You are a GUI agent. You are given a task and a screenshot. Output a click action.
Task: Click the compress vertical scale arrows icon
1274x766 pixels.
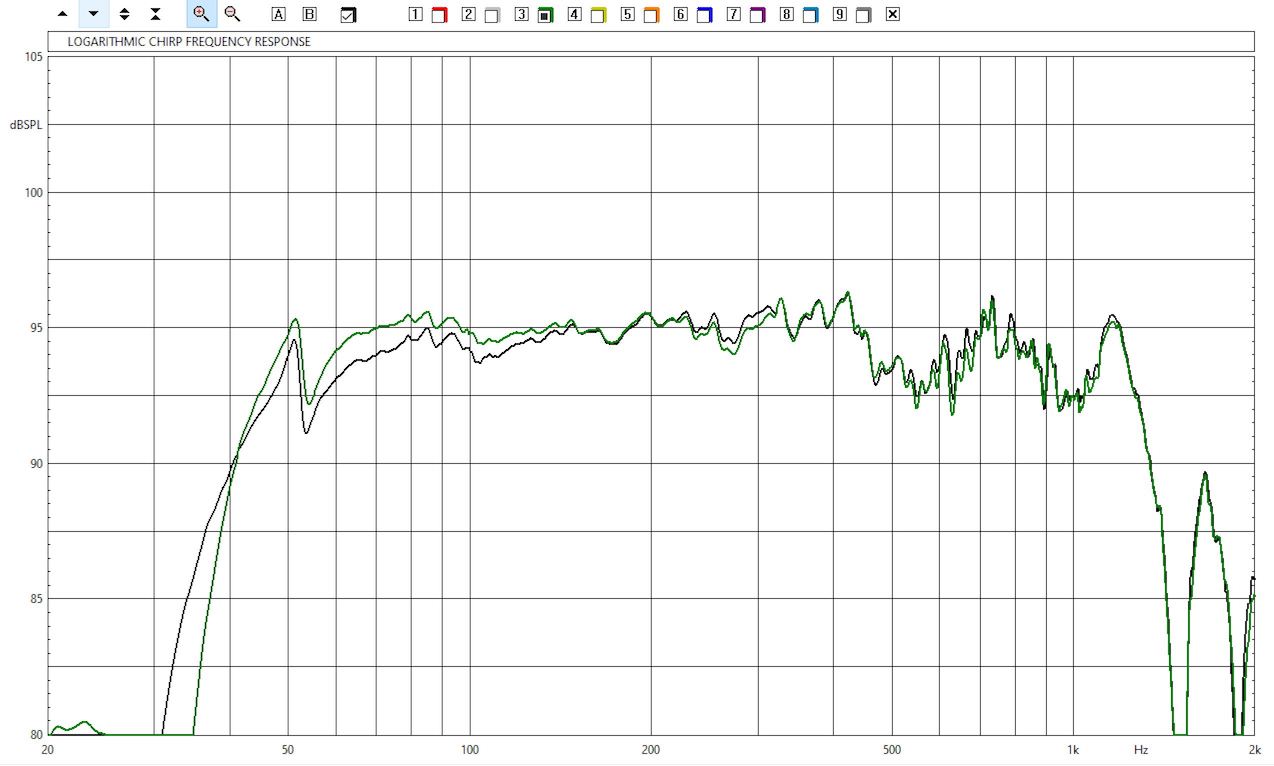click(x=155, y=14)
